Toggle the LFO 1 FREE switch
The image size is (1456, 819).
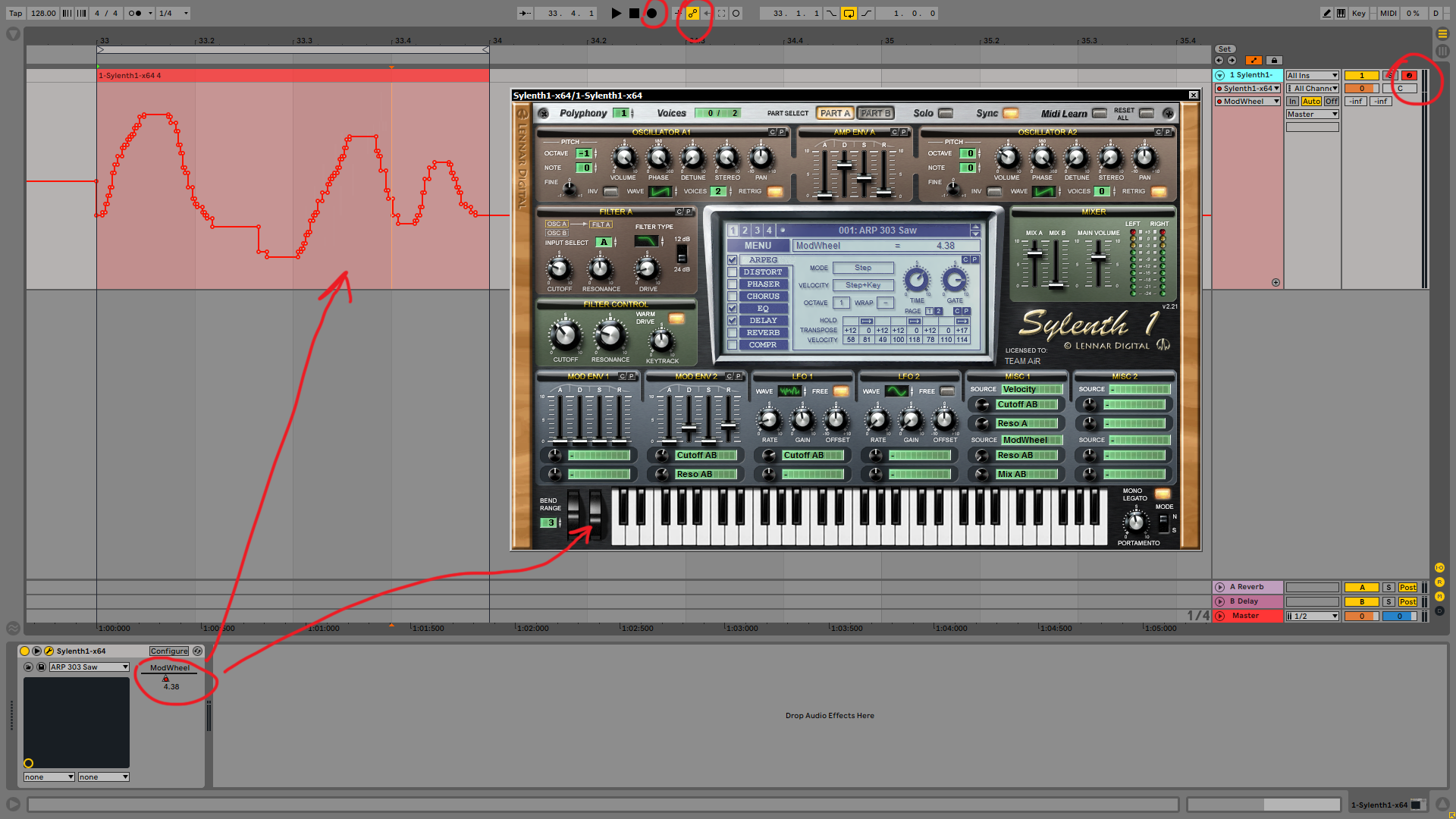[841, 391]
